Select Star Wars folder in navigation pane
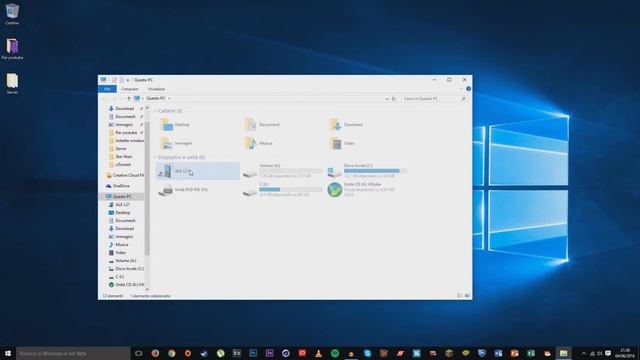 pyautogui.click(x=120, y=157)
